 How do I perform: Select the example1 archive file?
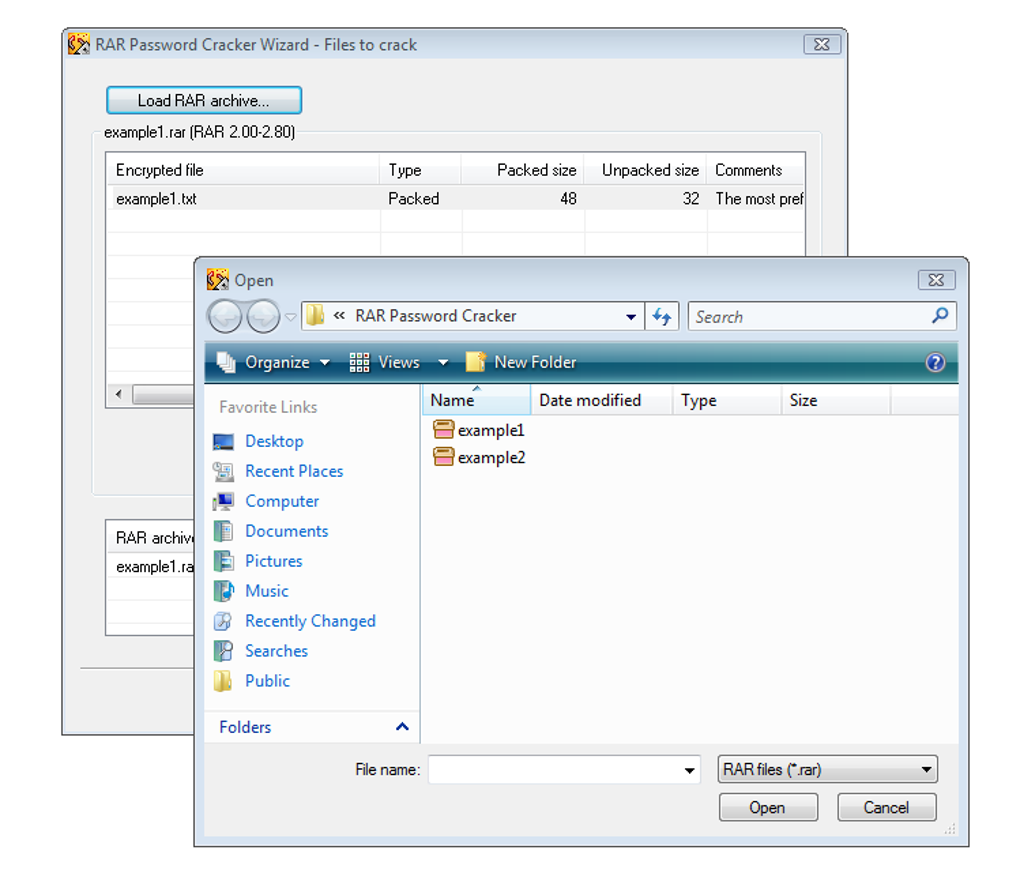[479, 430]
